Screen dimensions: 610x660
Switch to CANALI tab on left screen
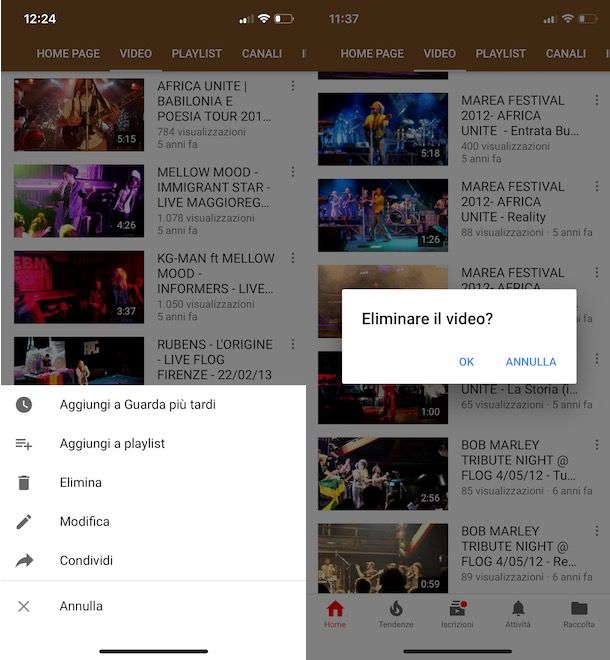262,54
